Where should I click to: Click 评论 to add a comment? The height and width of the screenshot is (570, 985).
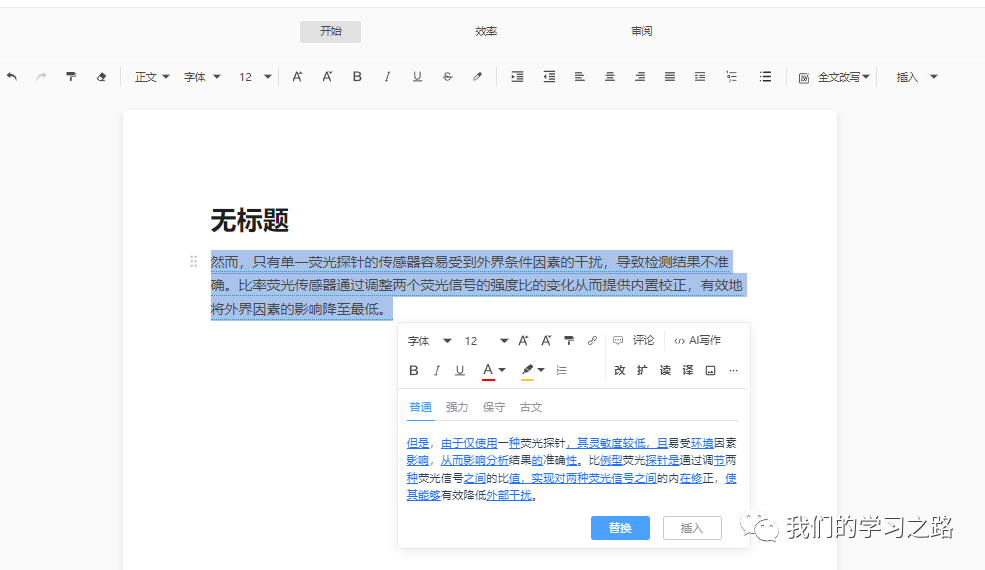634,340
